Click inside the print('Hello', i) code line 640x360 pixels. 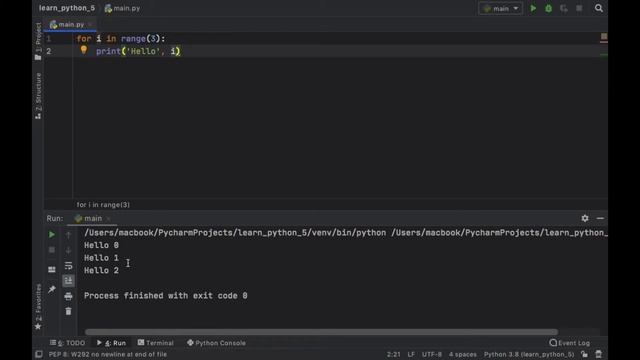[x=138, y=51]
